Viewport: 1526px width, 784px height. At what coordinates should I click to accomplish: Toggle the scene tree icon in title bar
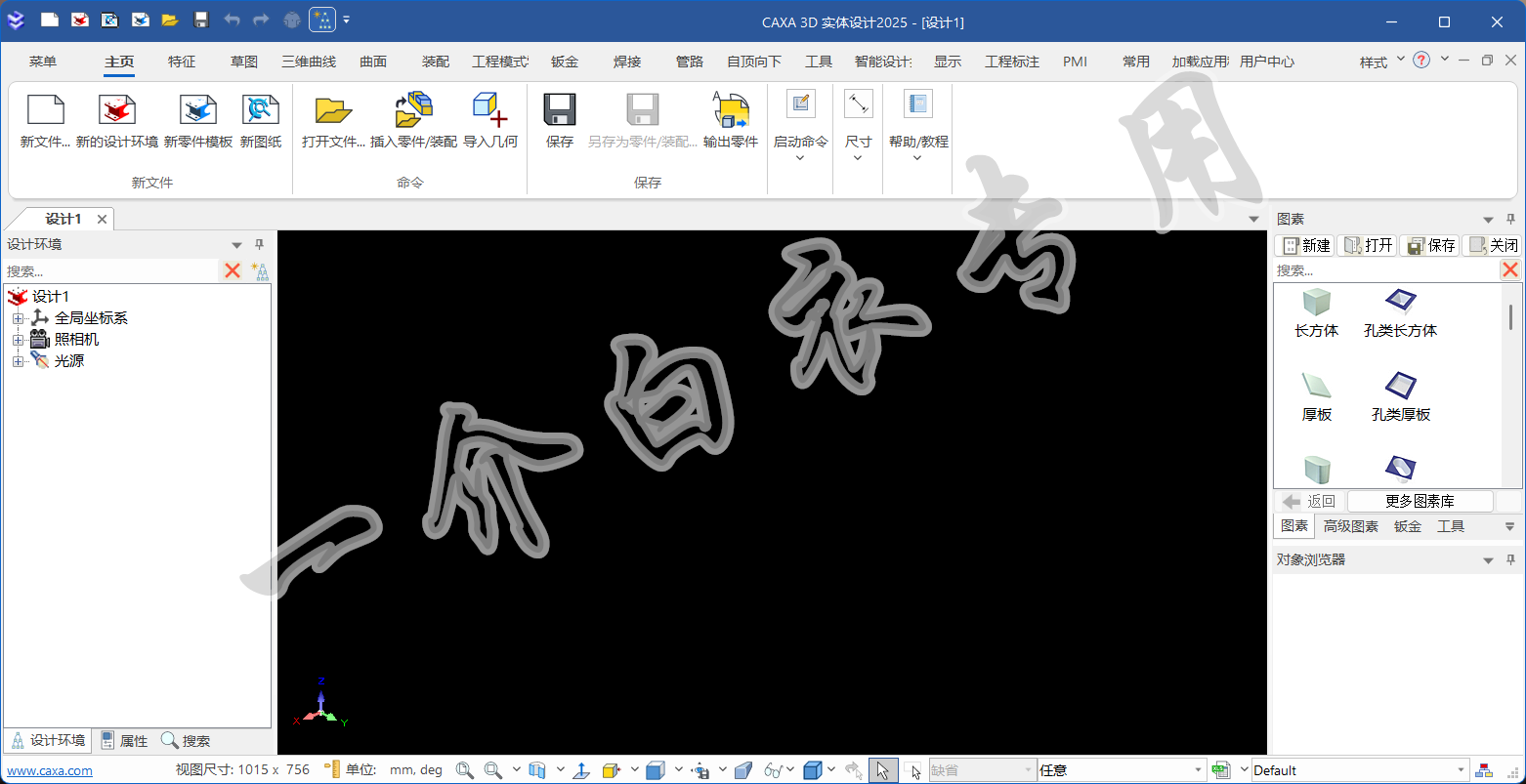[x=322, y=20]
